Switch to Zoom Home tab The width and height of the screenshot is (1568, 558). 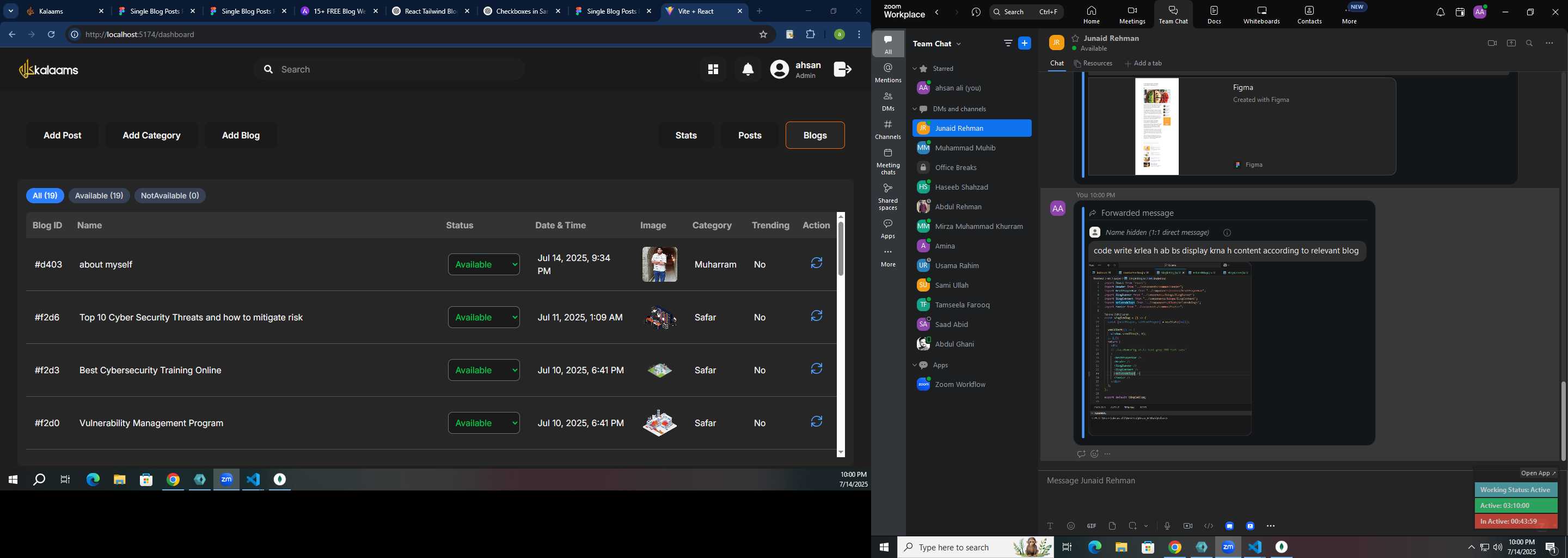click(x=1092, y=15)
